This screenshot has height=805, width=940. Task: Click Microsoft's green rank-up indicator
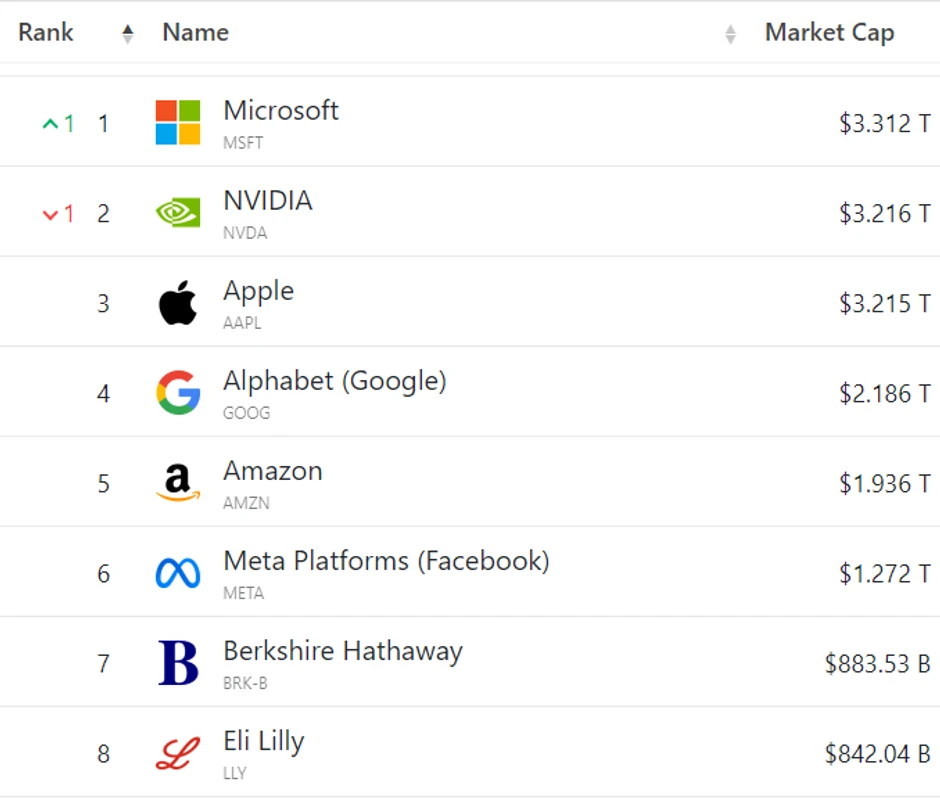pos(58,124)
